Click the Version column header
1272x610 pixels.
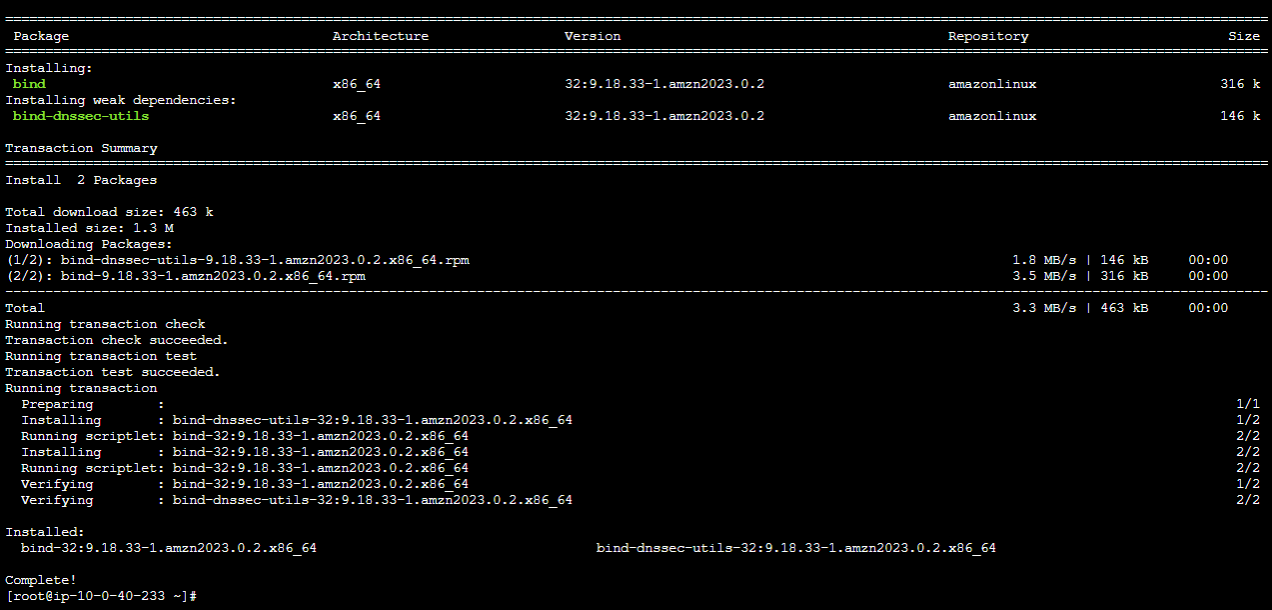(592, 36)
